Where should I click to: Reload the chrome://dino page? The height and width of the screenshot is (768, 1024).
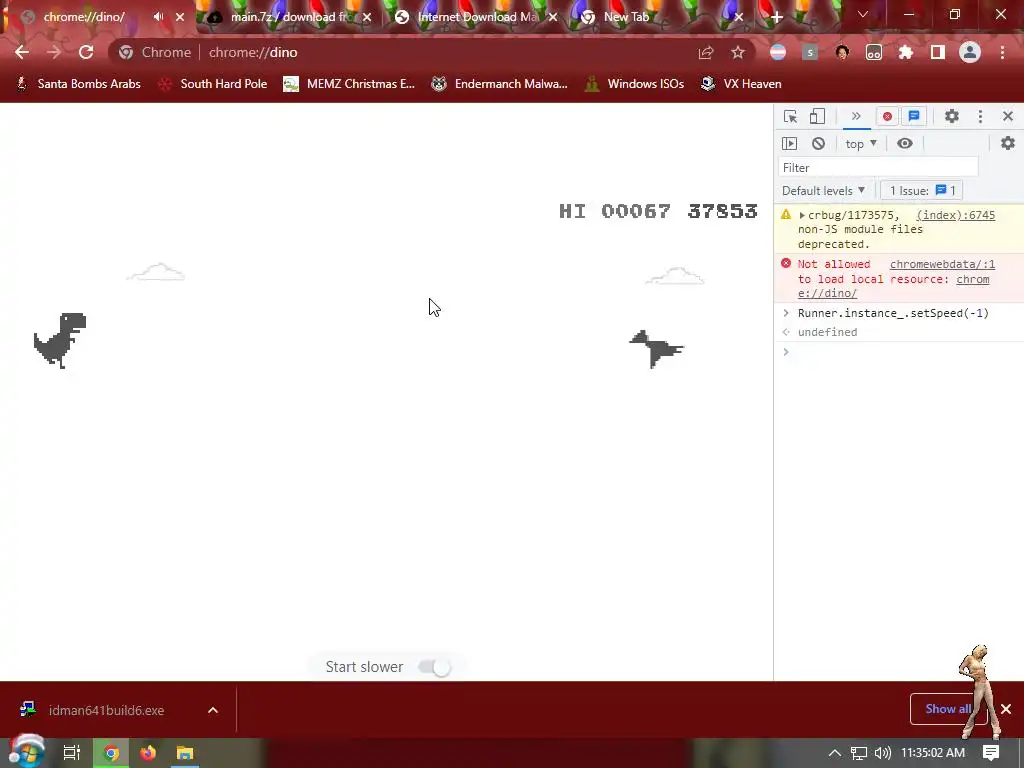tap(86, 52)
